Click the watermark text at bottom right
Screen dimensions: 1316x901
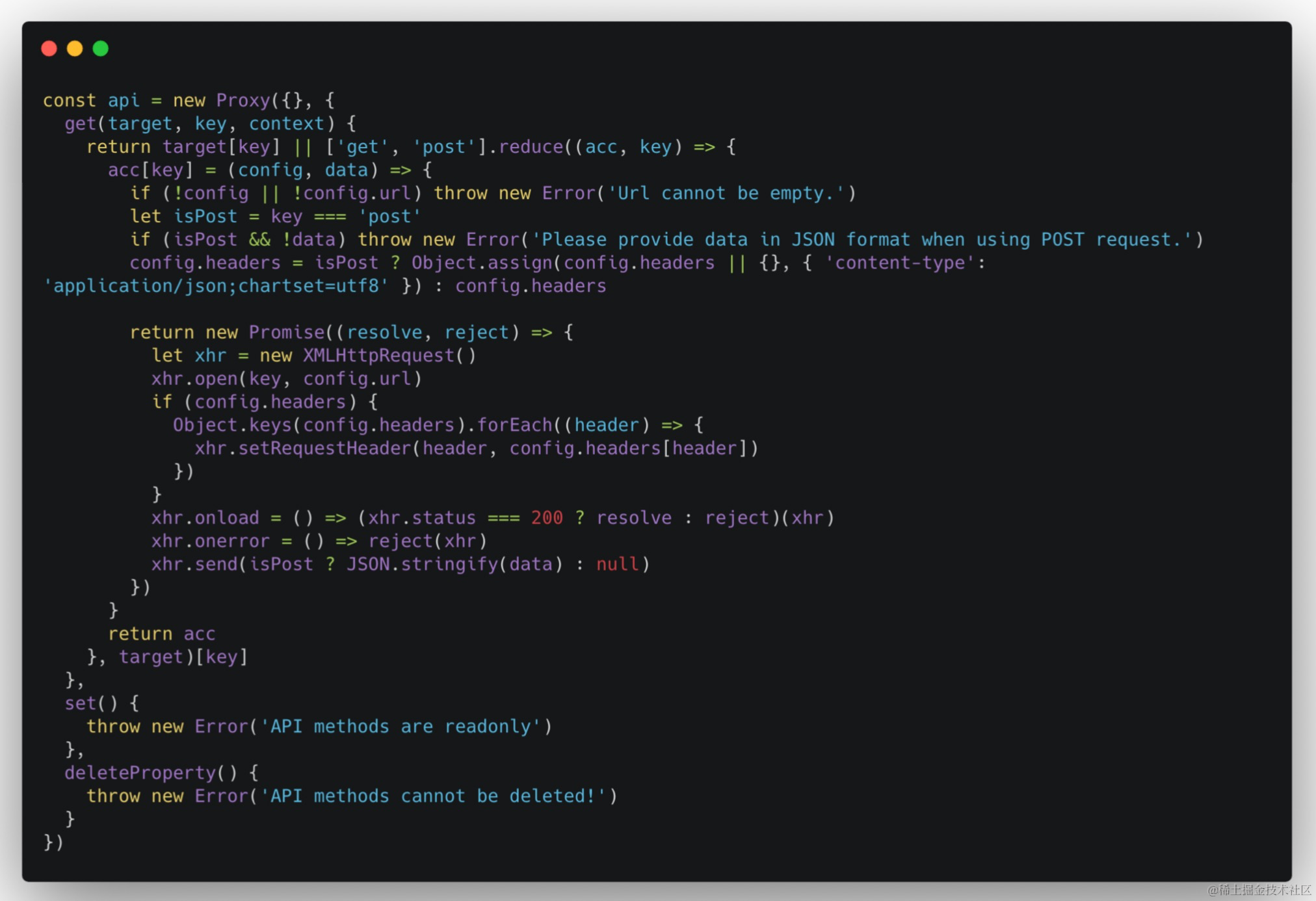click(x=1259, y=890)
